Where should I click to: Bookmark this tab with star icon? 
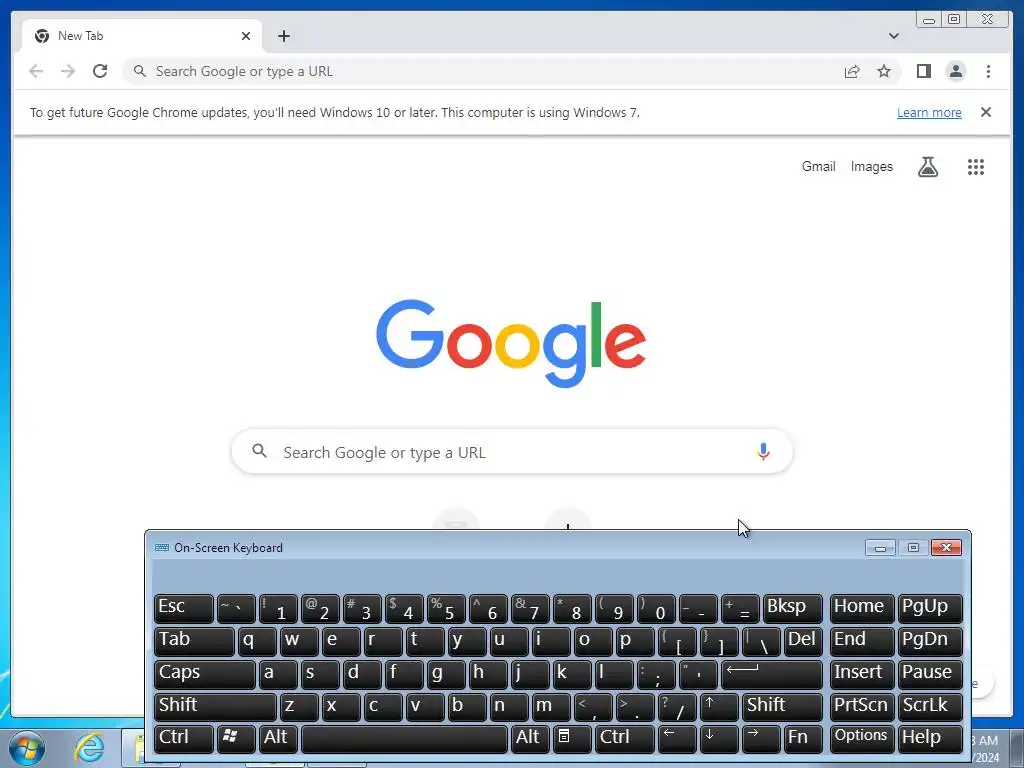[884, 71]
